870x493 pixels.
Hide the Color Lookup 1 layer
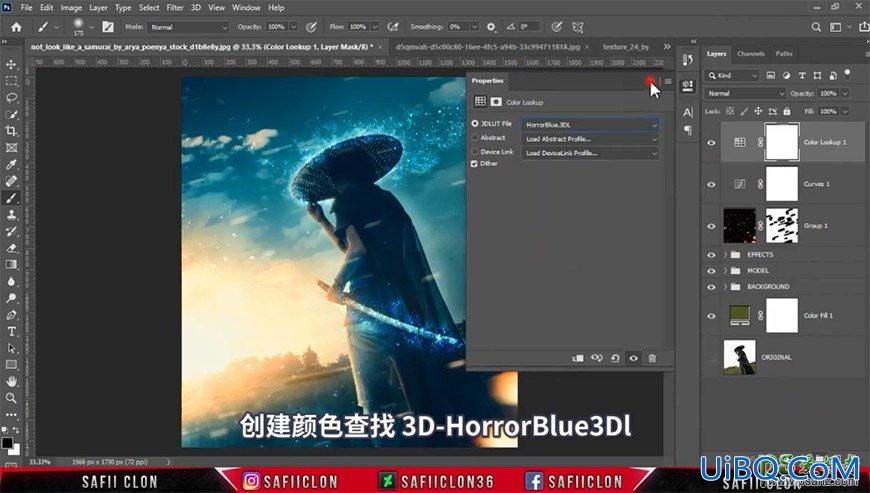(x=711, y=143)
